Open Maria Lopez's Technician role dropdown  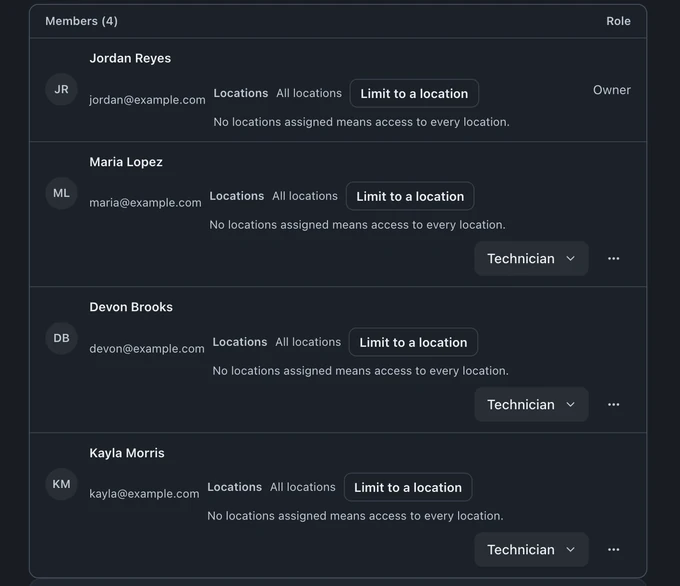pyautogui.click(x=531, y=259)
